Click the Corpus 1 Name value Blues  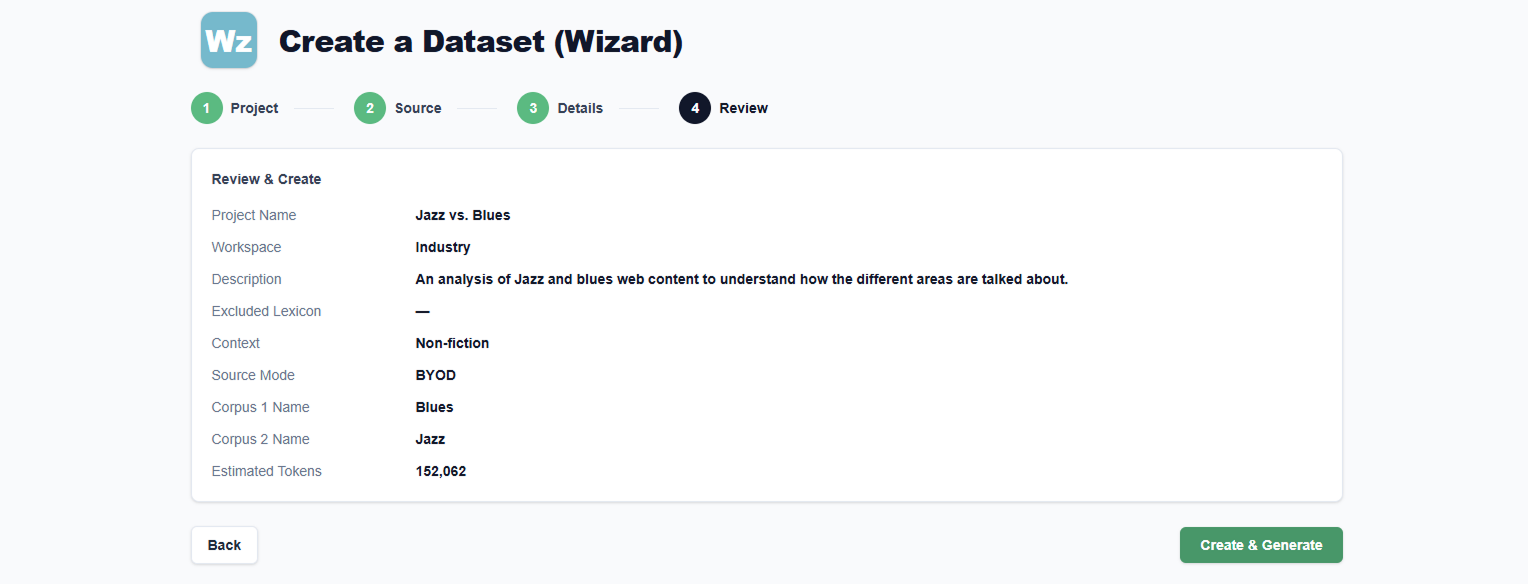(435, 407)
